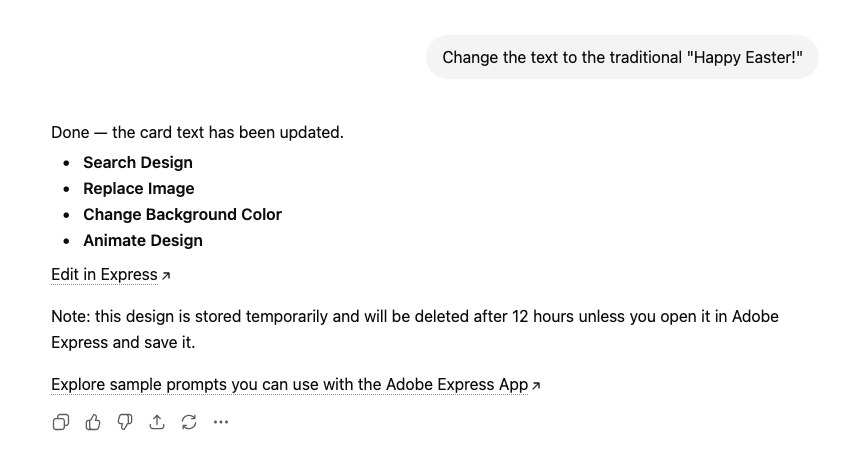Pick the Change Background Color suggestion

coord(182,214)
